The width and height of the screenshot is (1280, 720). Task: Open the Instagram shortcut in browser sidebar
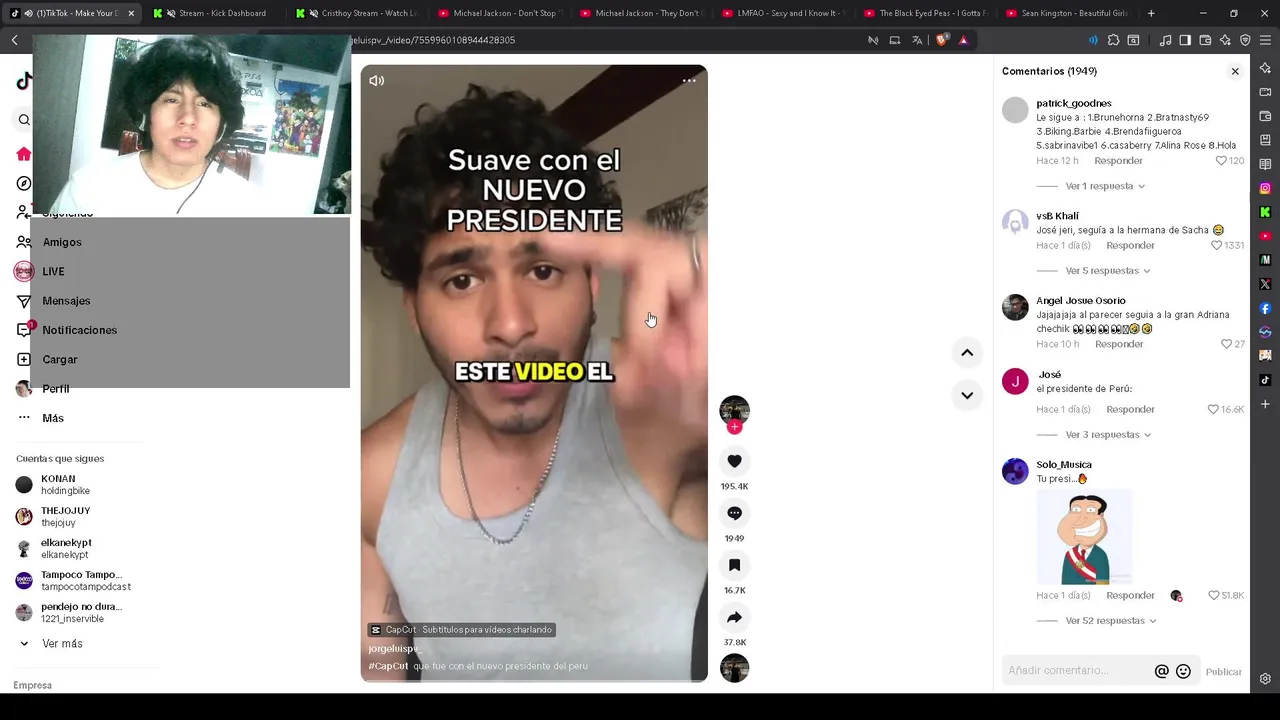(x=1265, y=188)
